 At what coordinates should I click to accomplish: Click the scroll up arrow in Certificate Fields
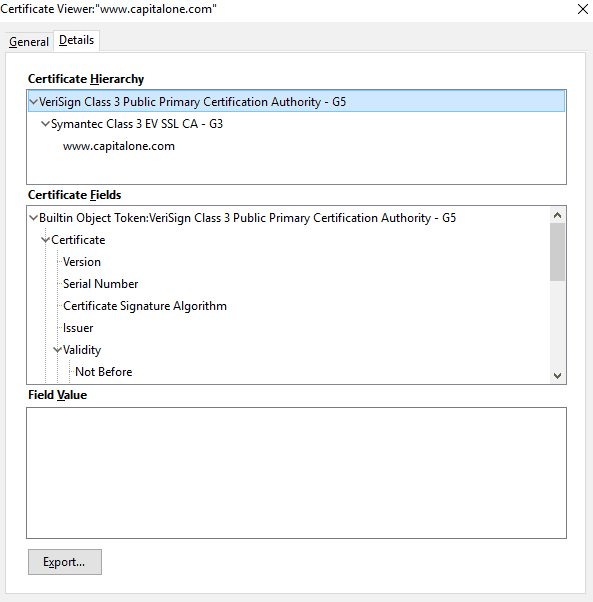pos(557,215)
